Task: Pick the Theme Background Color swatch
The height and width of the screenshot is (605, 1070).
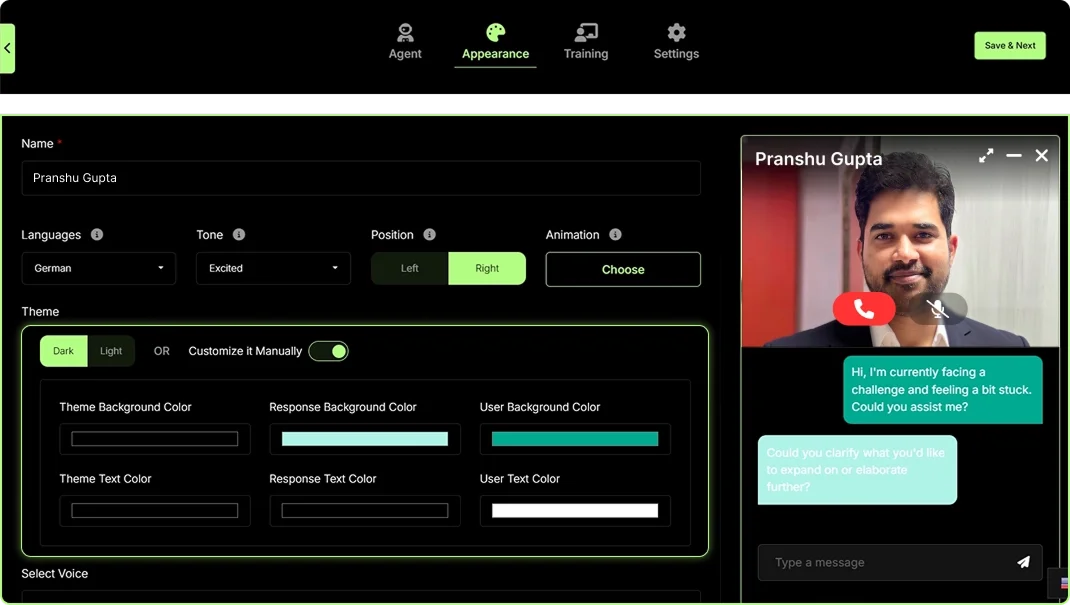Action: tap(155, 439)
